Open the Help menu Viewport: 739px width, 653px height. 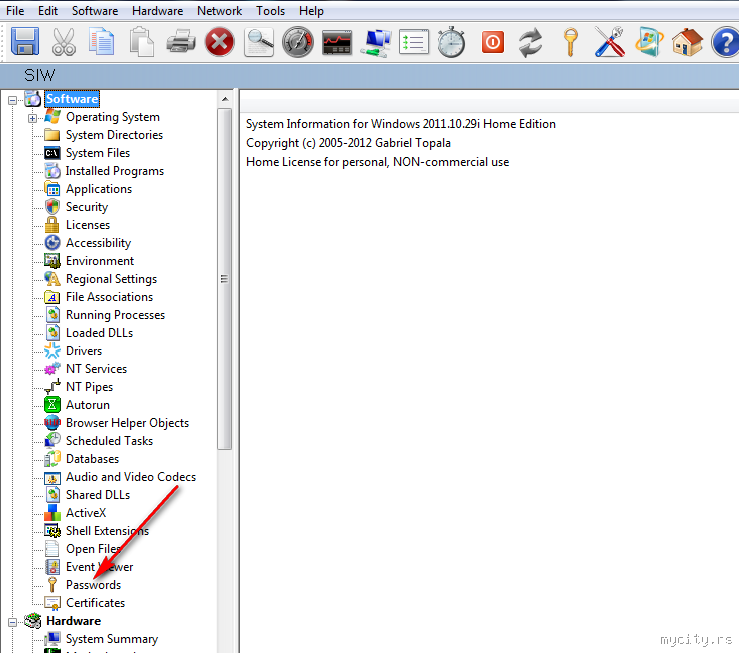(x=311, y=10)
